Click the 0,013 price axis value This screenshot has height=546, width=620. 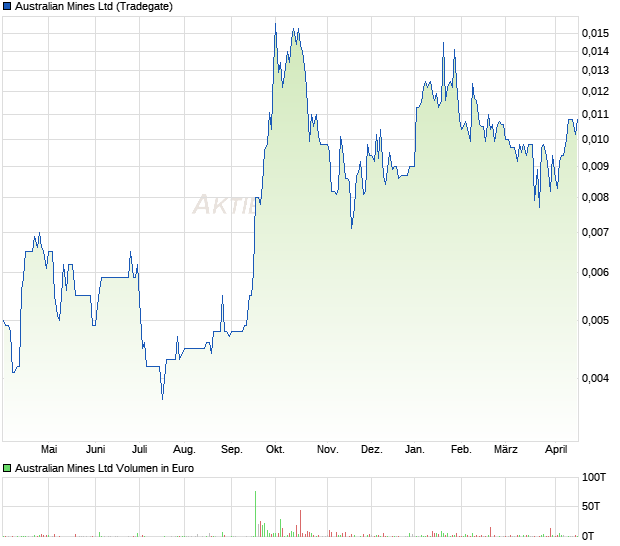pos(595,71)
